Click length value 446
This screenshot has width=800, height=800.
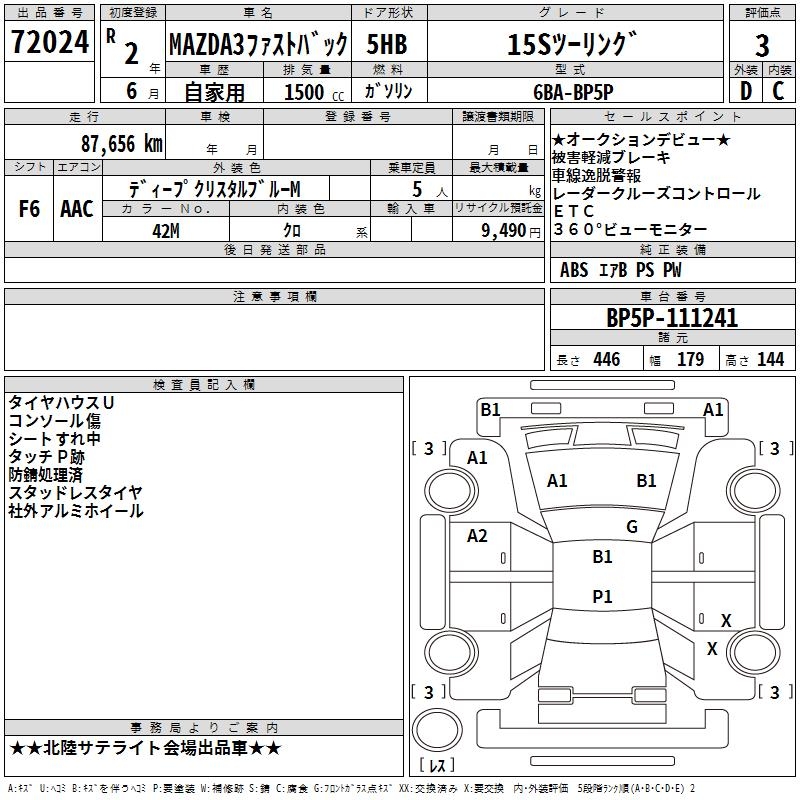tap(607, 359)
